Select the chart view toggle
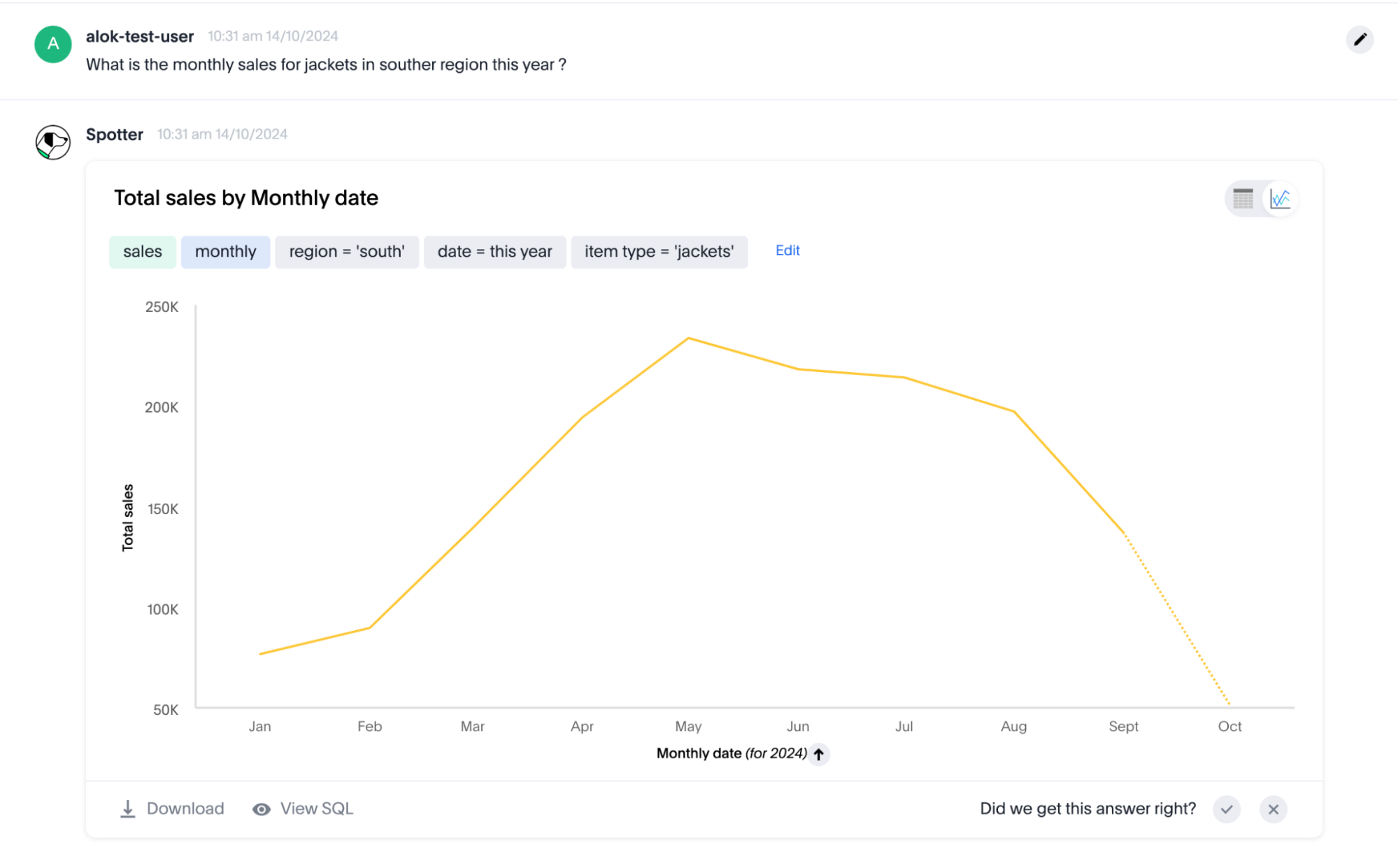1398x868 pixels. 1280,199
